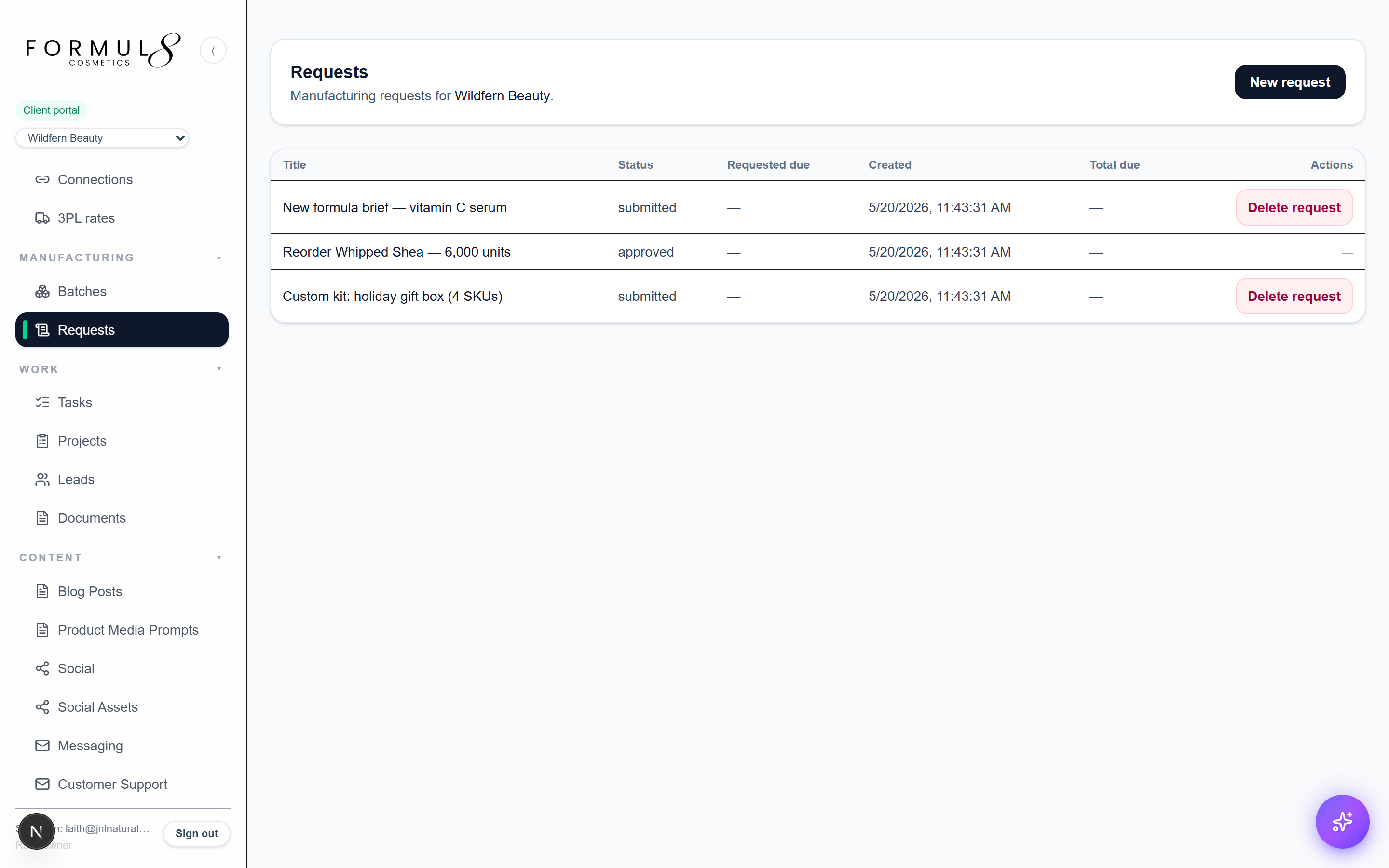1389x868 pixels.
Task: Click the Total due column header
Action: (1114, 165)
